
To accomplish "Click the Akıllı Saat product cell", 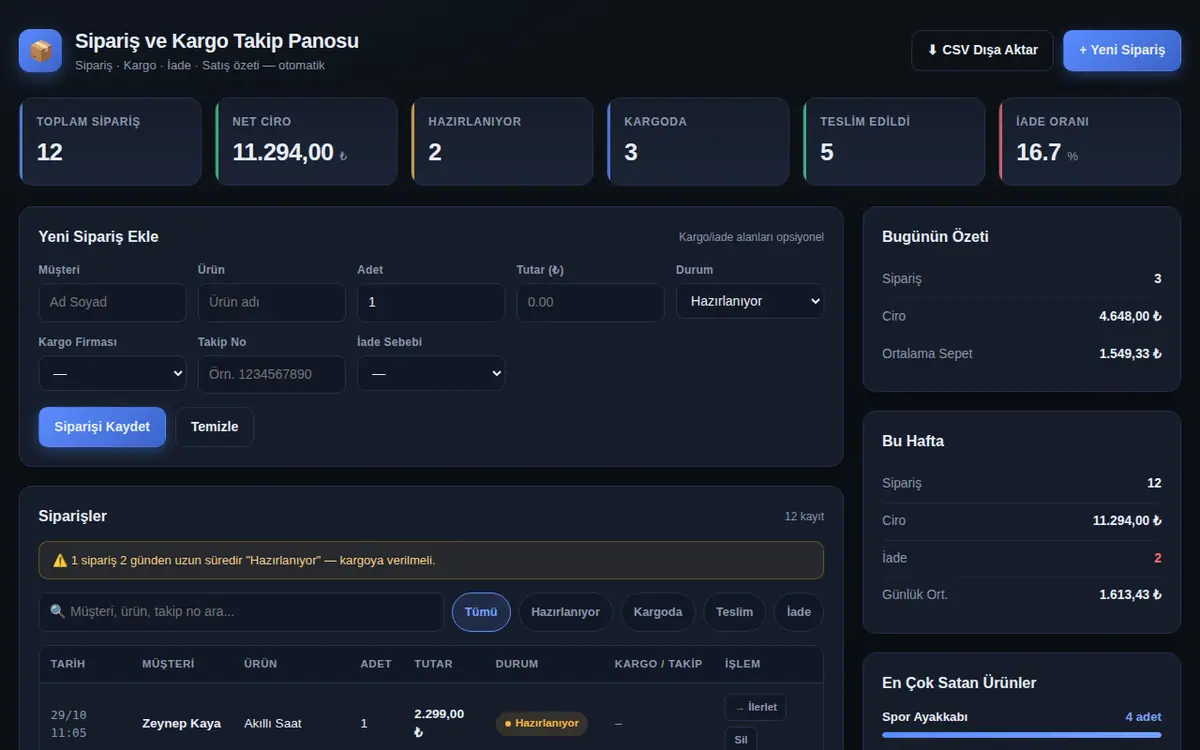I will tap(273, 723).
